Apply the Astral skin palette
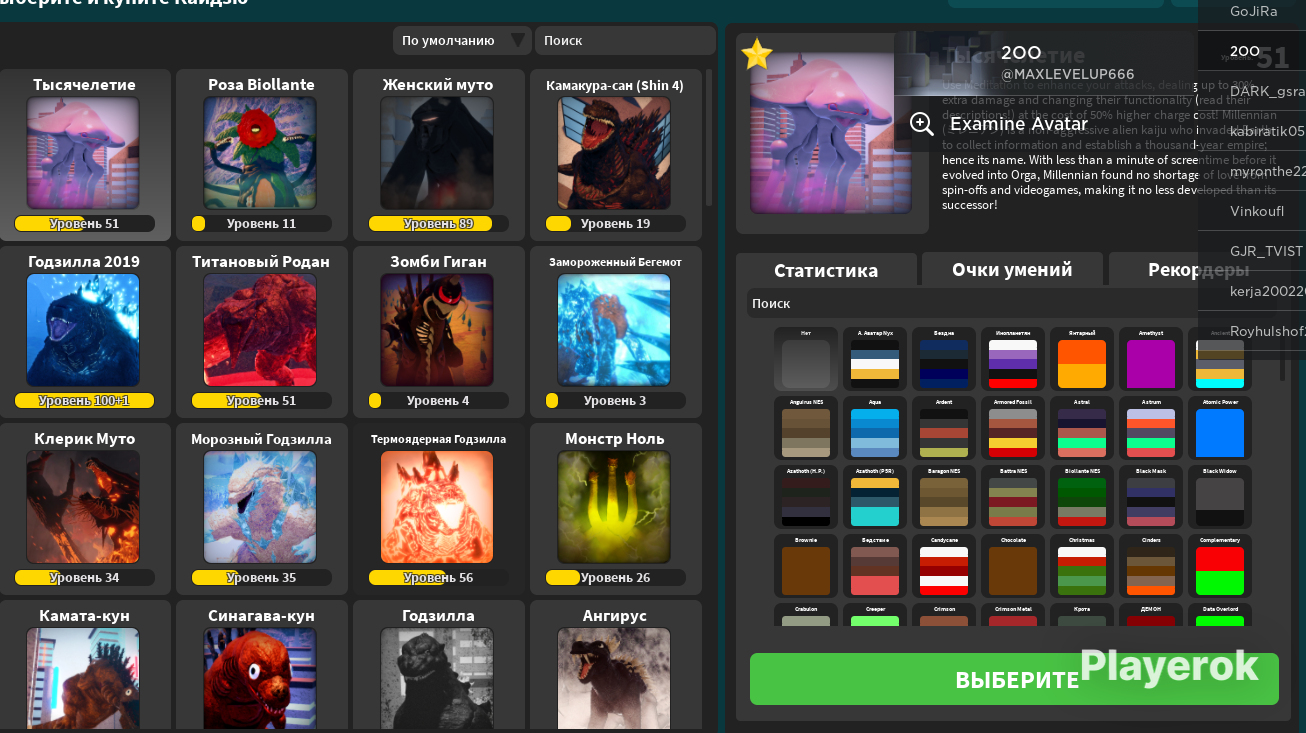The image size is (1306, 733). 1082,428
